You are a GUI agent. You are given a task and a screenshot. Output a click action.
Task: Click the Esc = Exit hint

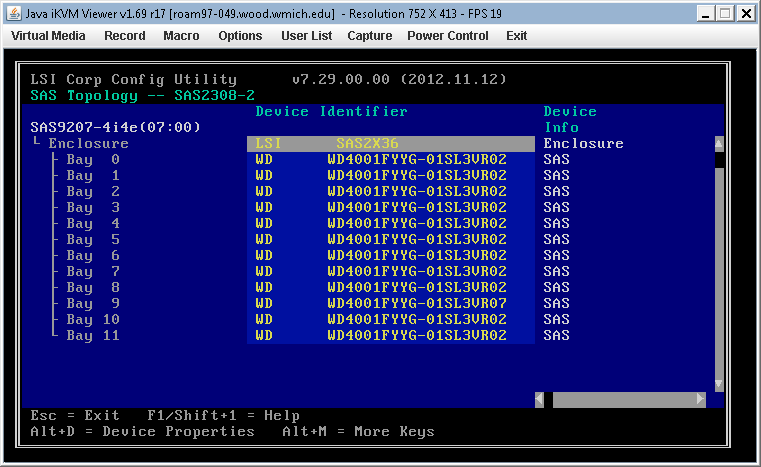pos(75,416)
